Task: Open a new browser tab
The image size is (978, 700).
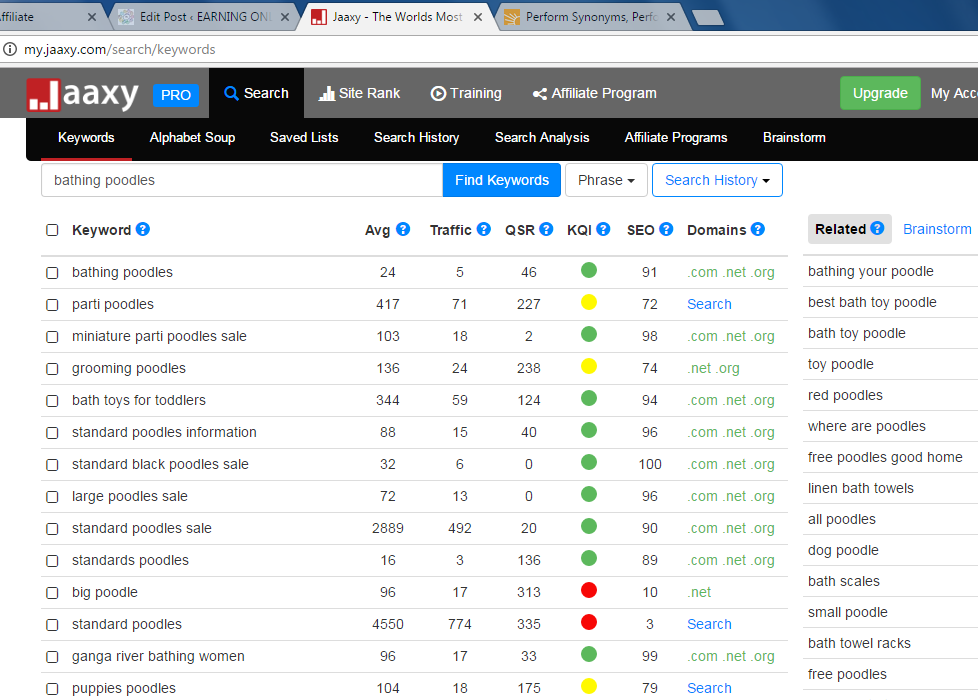Action: pyautogui.click(x=707, y=17)
